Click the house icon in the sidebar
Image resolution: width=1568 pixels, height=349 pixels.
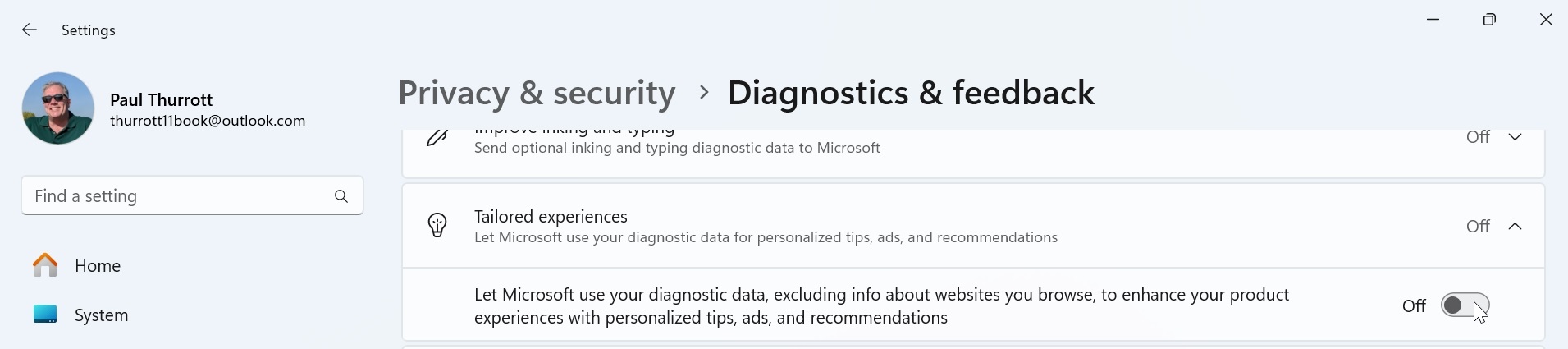click(x=45, y=265)
